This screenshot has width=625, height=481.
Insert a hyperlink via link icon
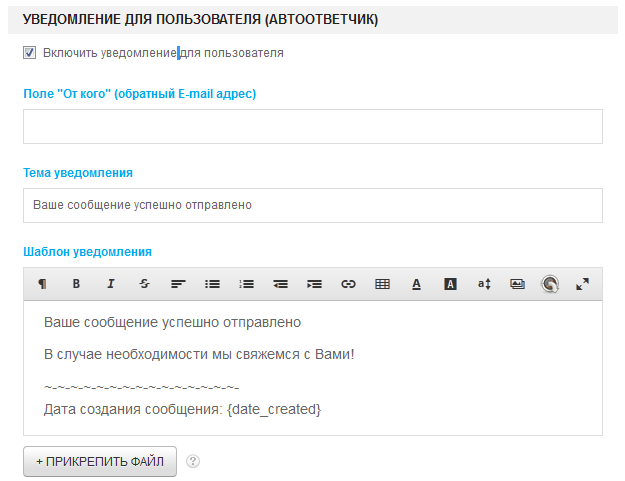coord(348,284)
